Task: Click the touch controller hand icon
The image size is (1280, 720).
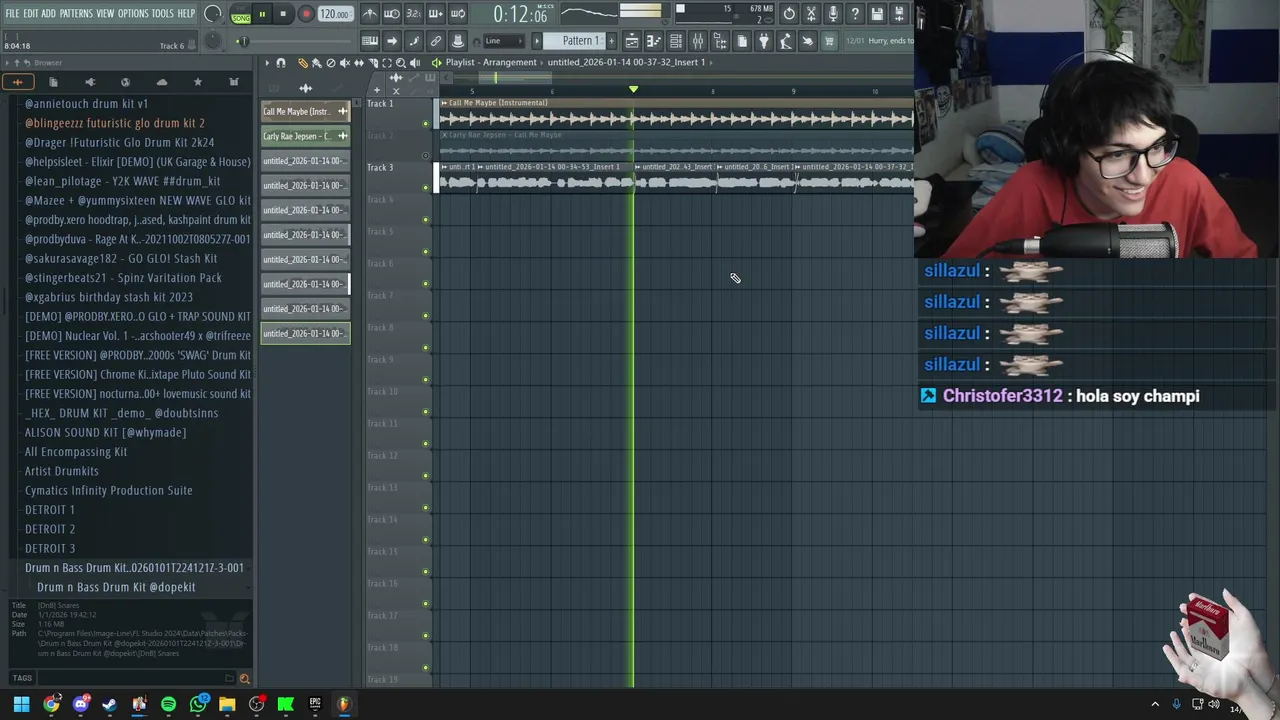Action: (x=808, y=41)
